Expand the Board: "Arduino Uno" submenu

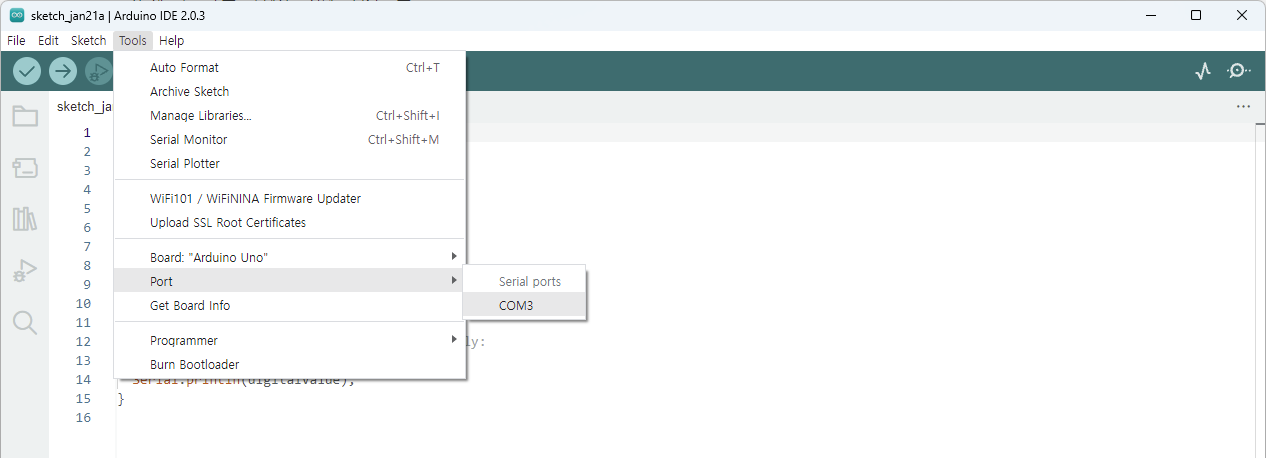pyautogui.click(x=290, y=258)
